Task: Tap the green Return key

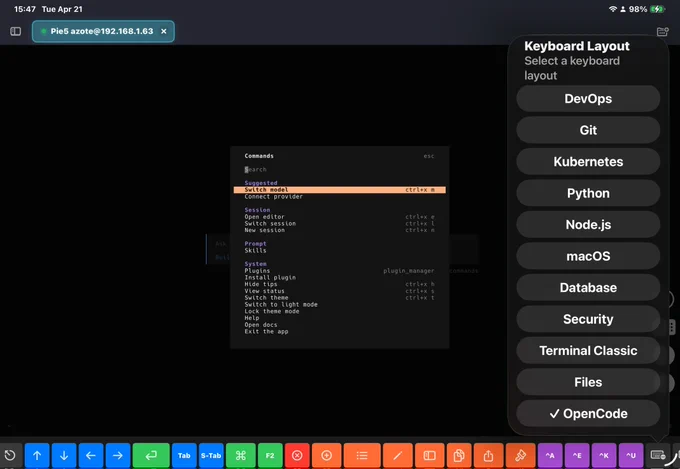Action: (x=151, y=456)
